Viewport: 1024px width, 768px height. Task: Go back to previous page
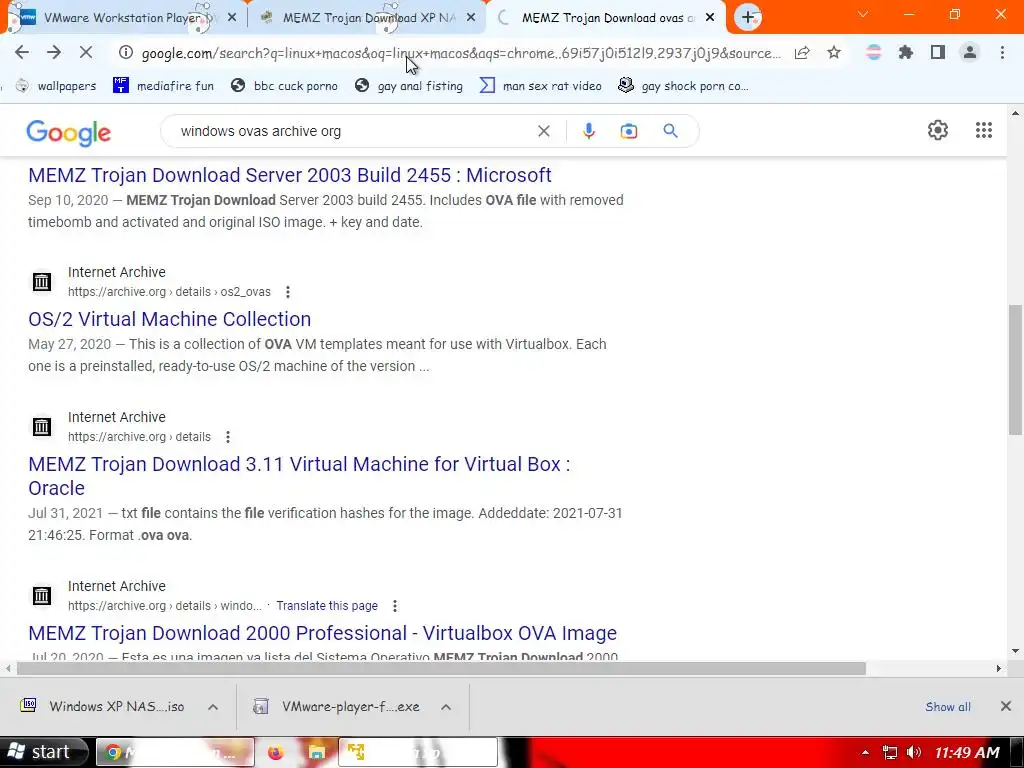point(22,52)
